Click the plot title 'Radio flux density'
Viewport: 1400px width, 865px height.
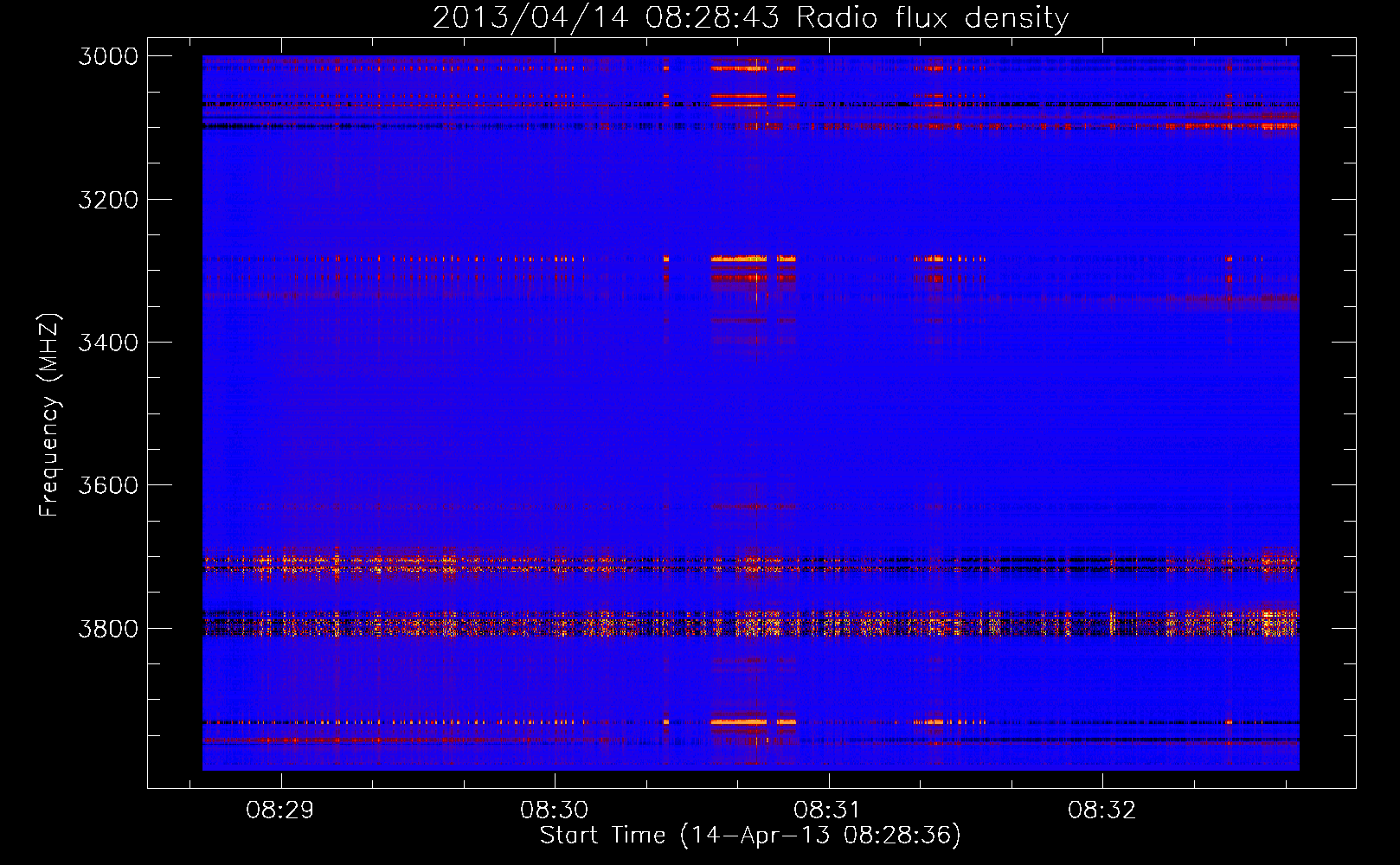point(932,17)
